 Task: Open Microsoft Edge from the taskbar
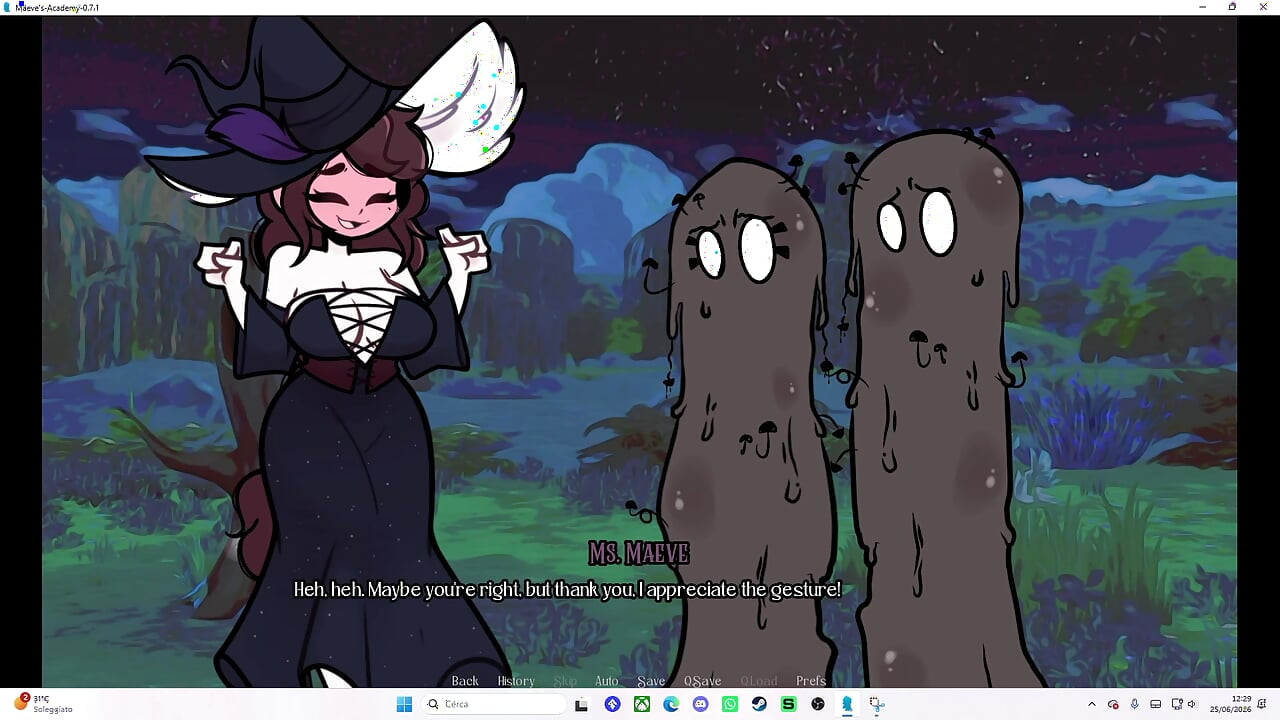[x=671, y=704]
